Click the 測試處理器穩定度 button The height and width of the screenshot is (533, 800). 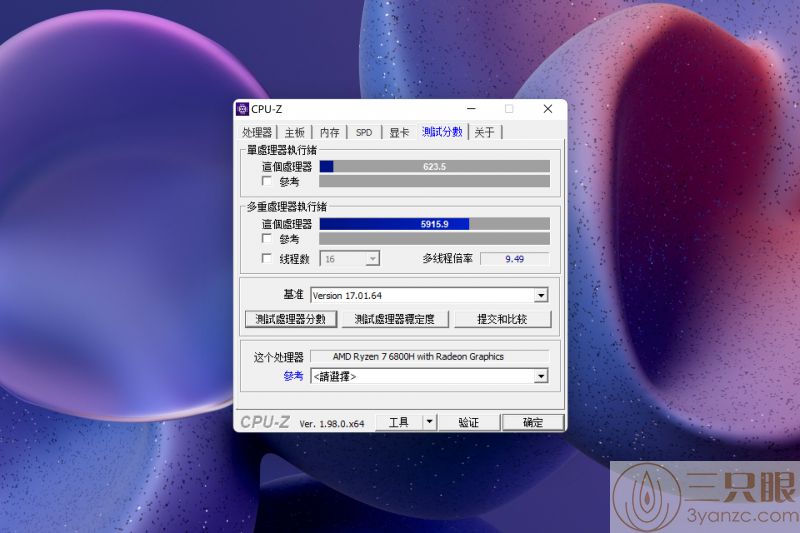pyautogui.click(x=395, y=319)
